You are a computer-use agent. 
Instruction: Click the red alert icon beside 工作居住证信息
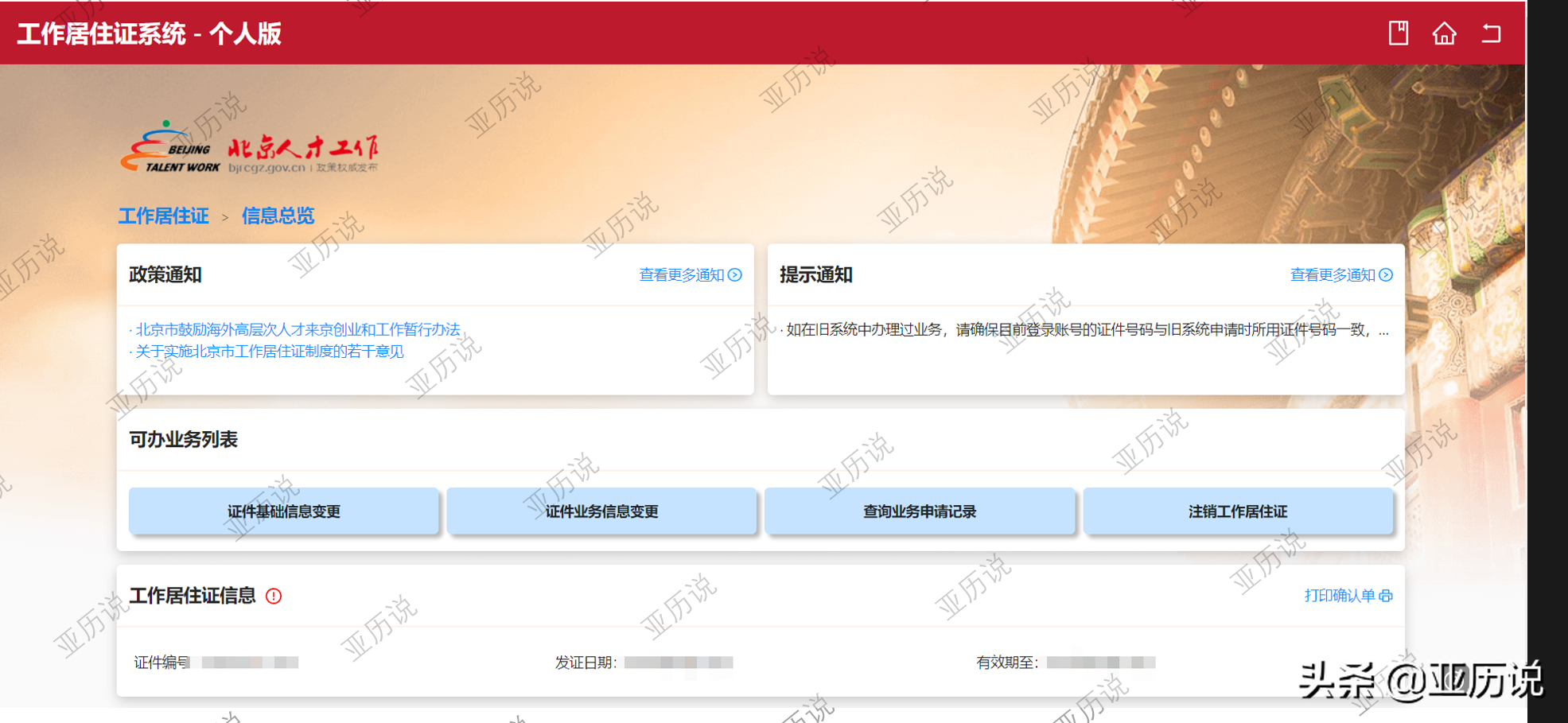point(272,596)
